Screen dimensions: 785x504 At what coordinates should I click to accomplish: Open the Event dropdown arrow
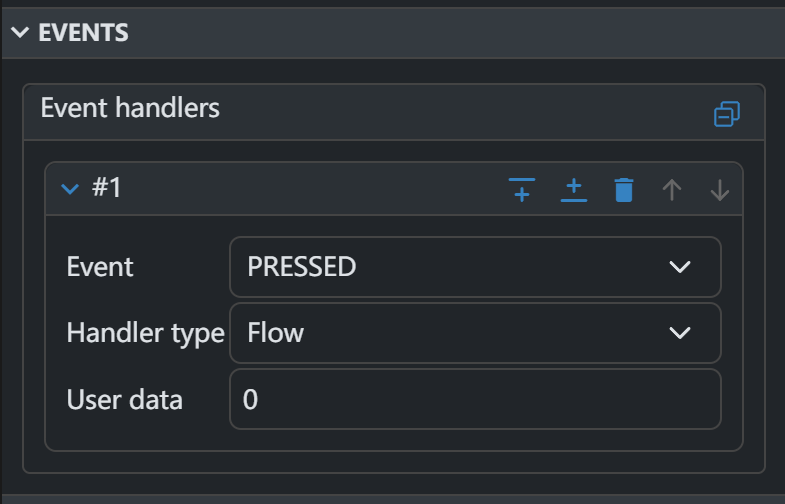click(680, 267)
